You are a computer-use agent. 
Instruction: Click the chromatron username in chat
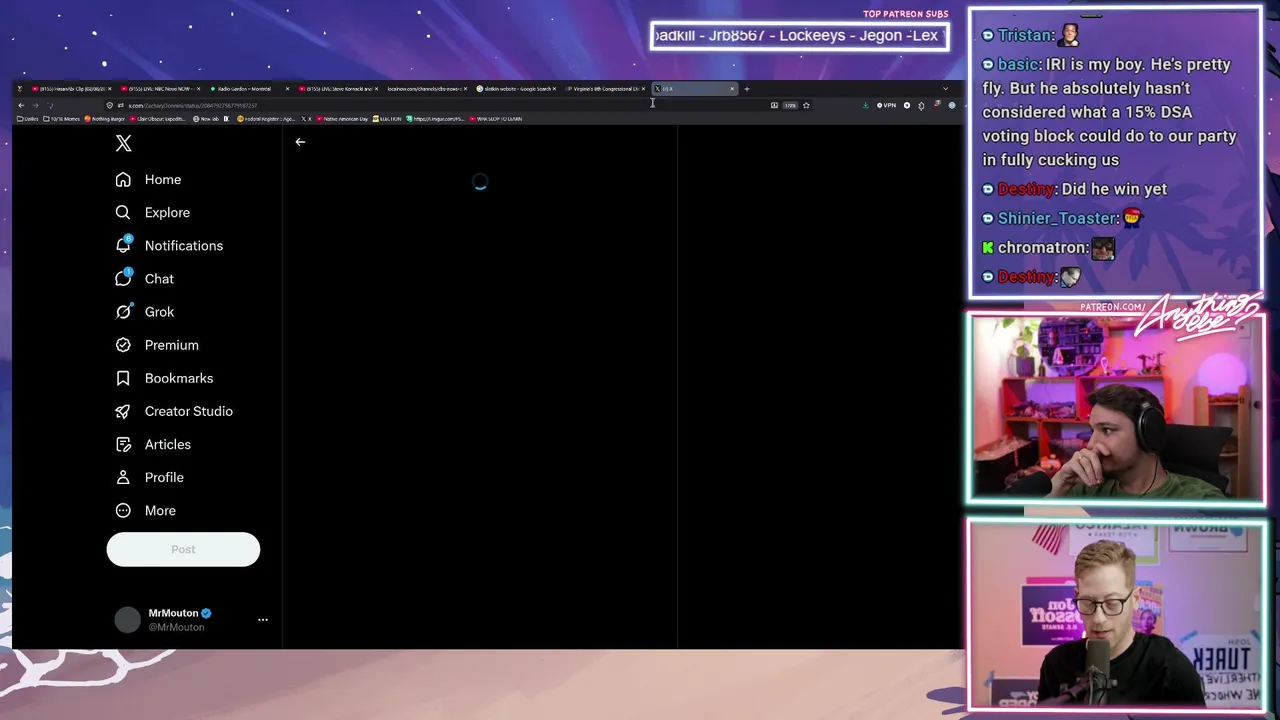point(1043,248)
